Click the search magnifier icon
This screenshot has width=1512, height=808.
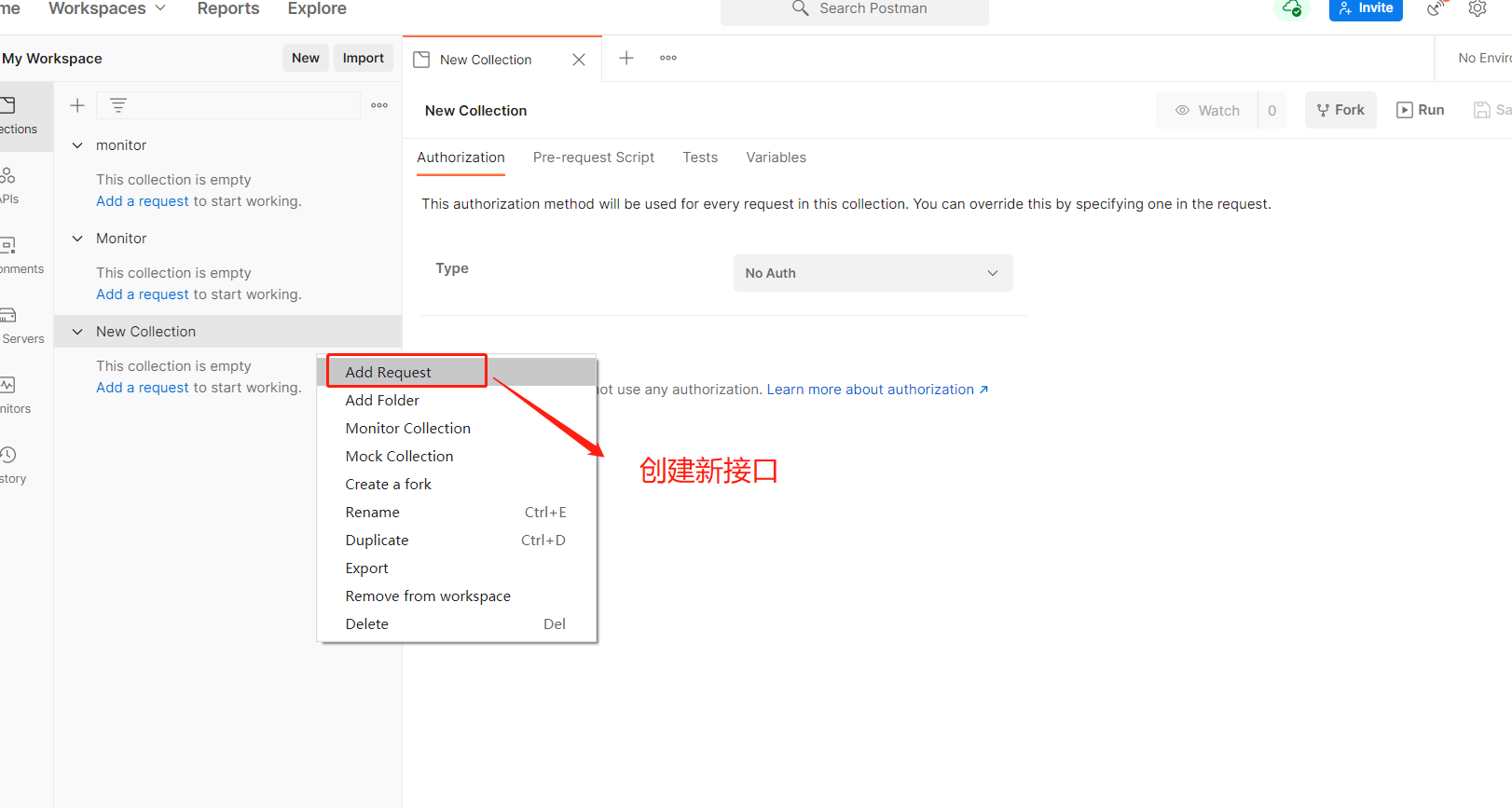pos(800,8)
